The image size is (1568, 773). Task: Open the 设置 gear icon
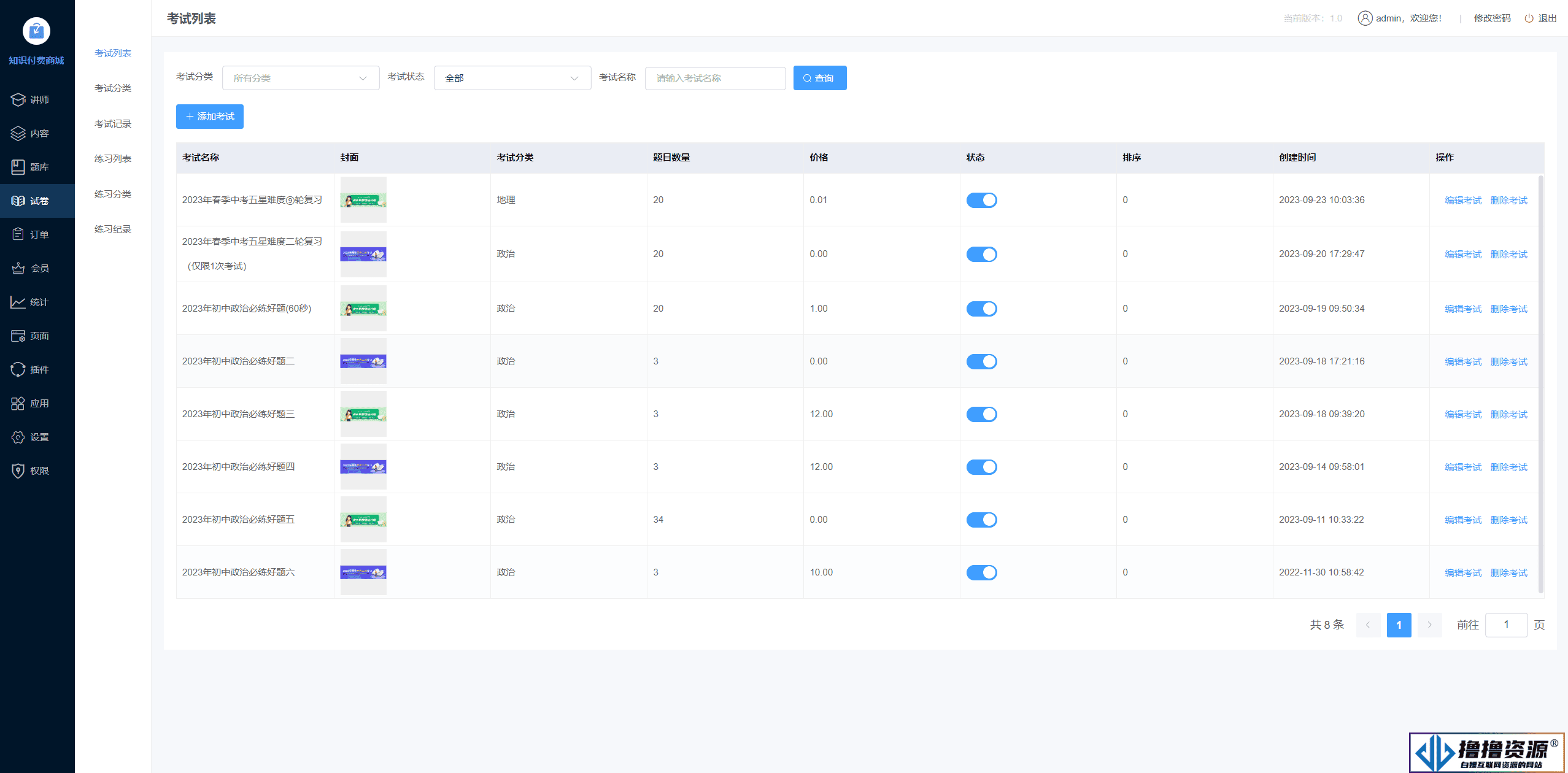[x=18, y=437]
